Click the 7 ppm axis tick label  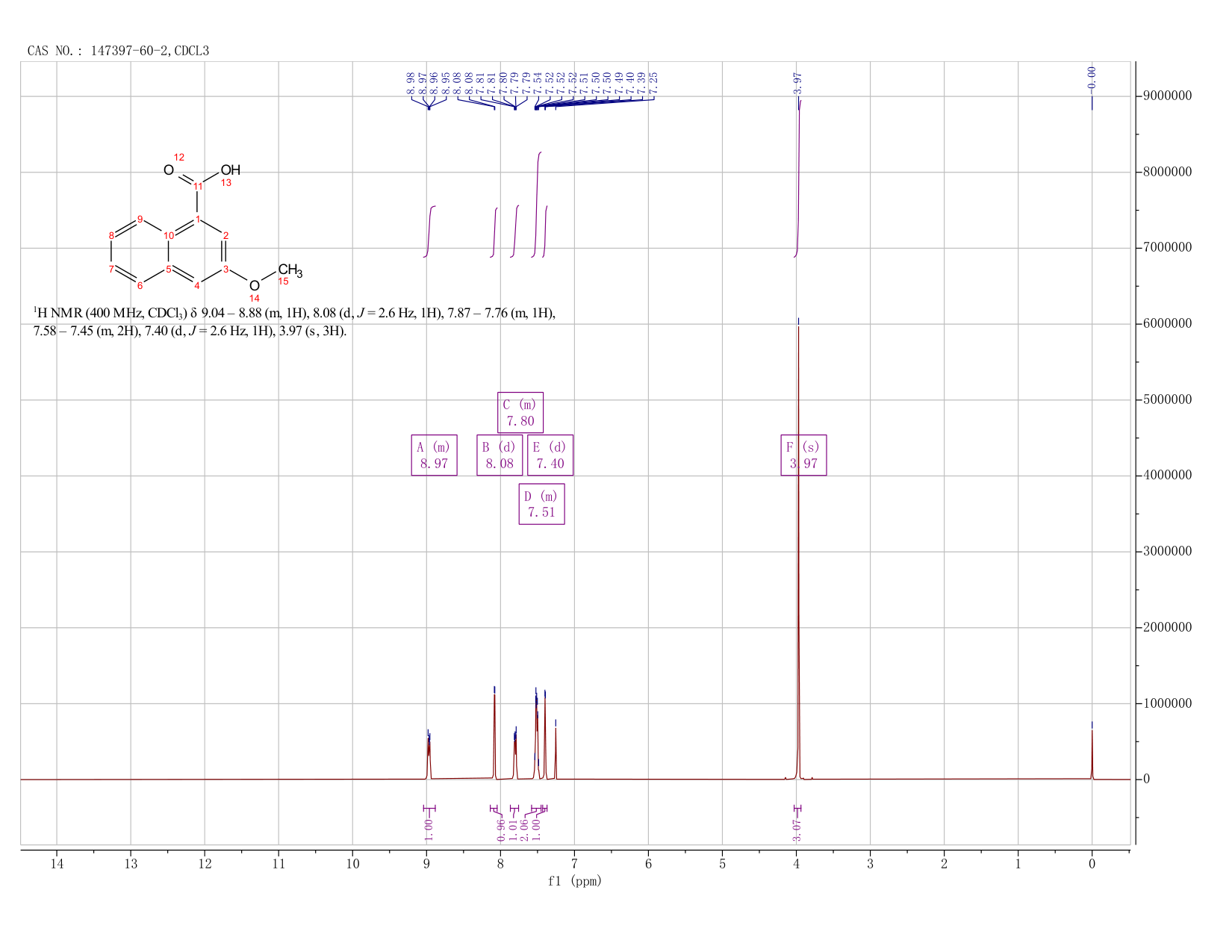pos(574,865)
